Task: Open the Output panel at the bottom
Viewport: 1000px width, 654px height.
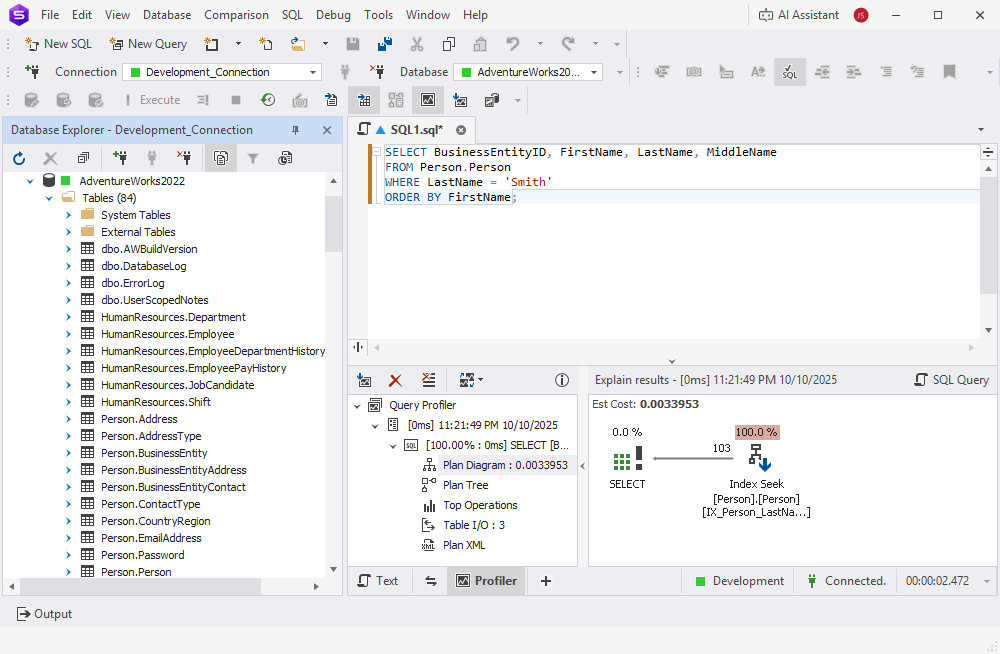Action: pos(44,614)
